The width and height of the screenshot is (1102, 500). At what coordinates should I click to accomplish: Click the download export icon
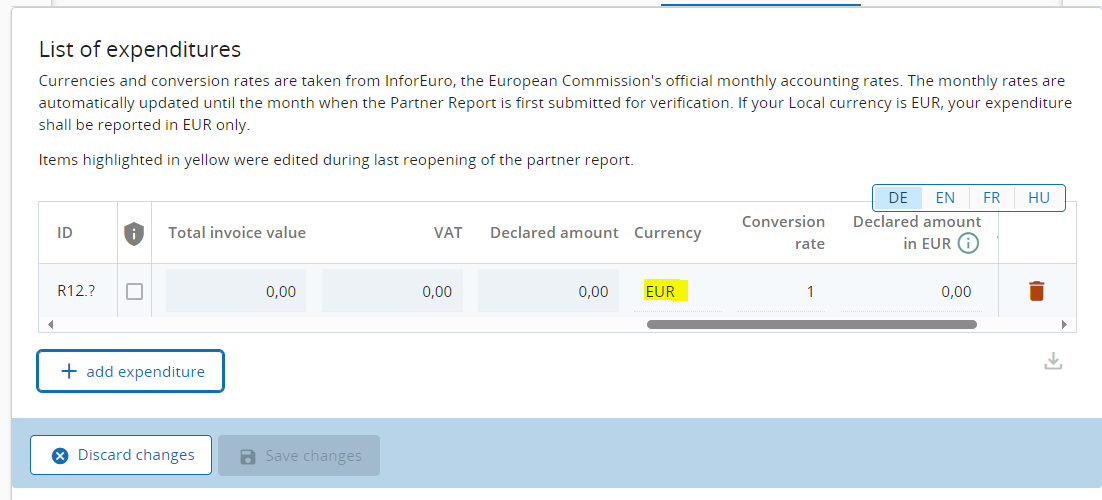(x=1052, y=361)
